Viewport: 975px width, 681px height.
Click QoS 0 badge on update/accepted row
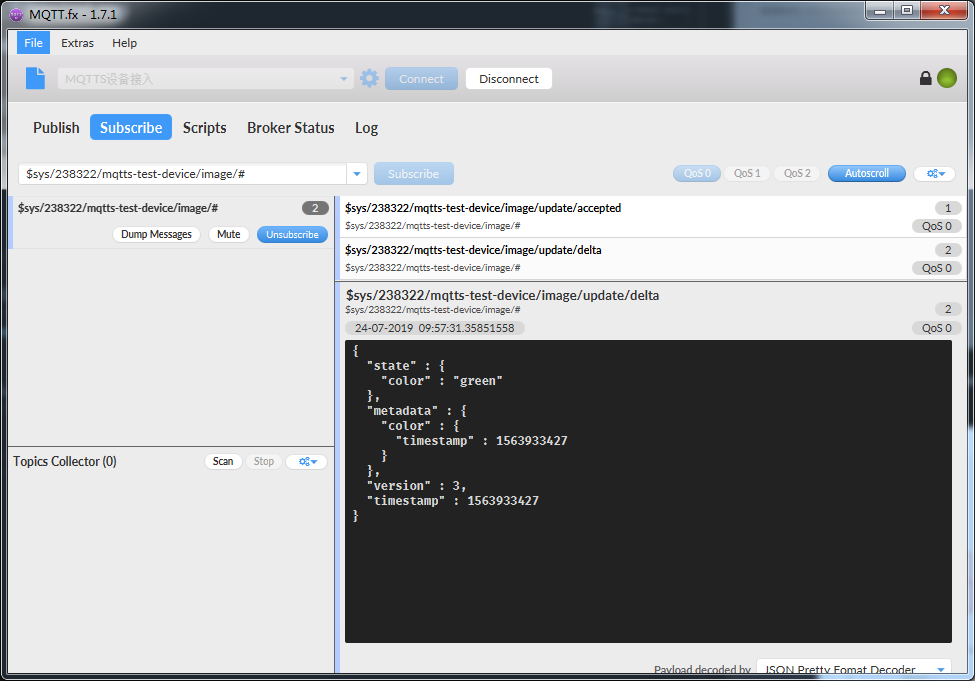pos(936,226)
